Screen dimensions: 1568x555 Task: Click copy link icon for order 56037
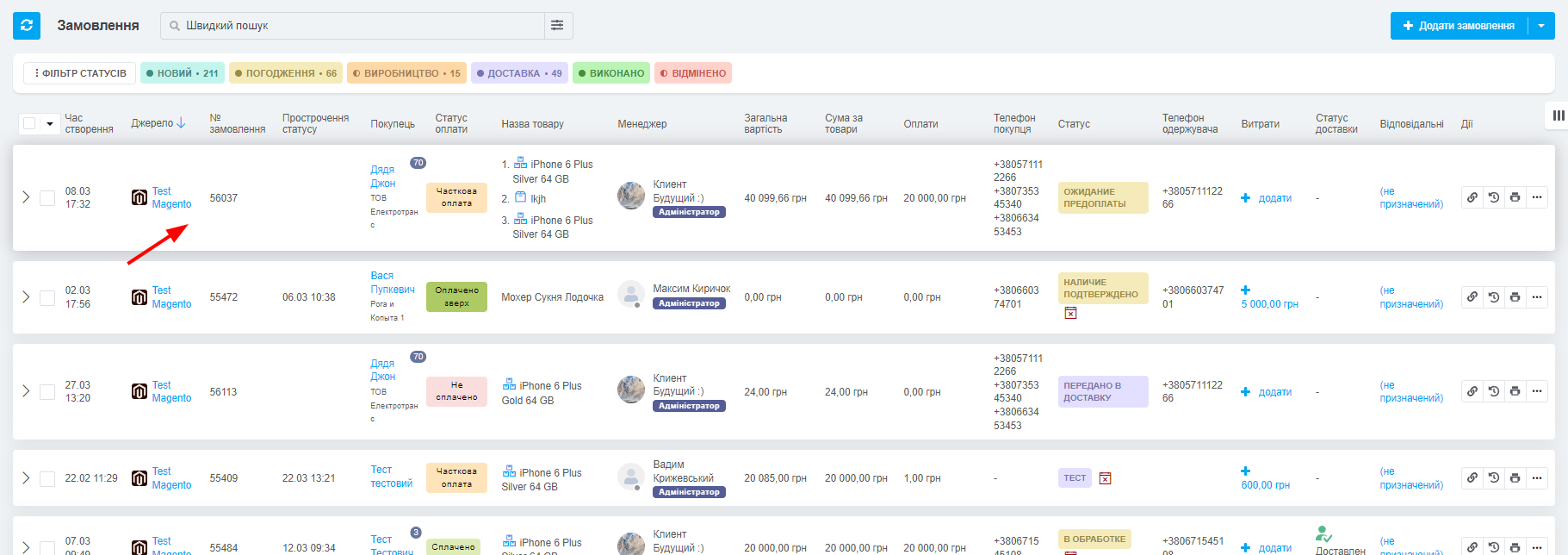tap(1472, 197)
